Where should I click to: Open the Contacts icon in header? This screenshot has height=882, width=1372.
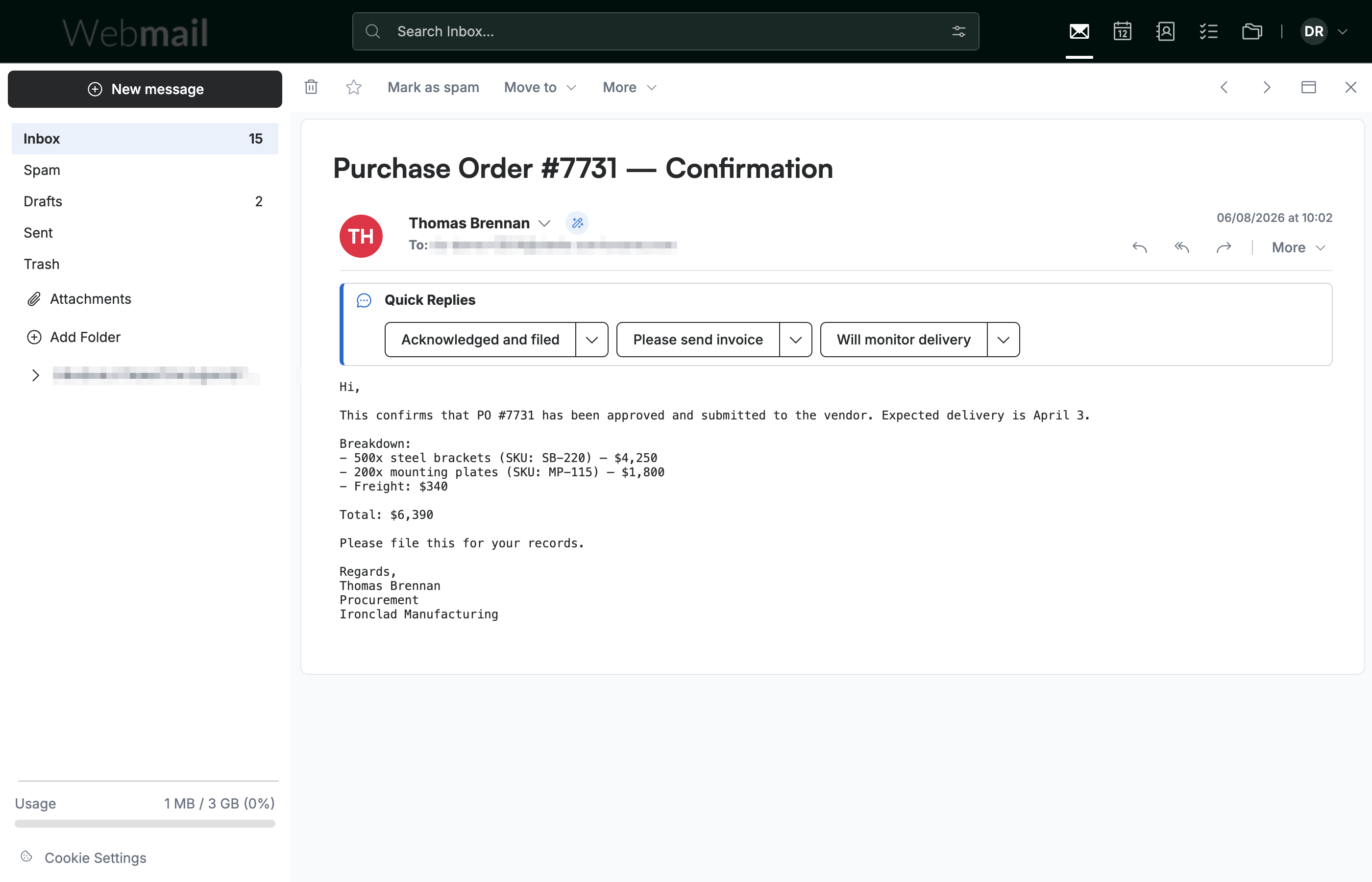click(1165, 31)
